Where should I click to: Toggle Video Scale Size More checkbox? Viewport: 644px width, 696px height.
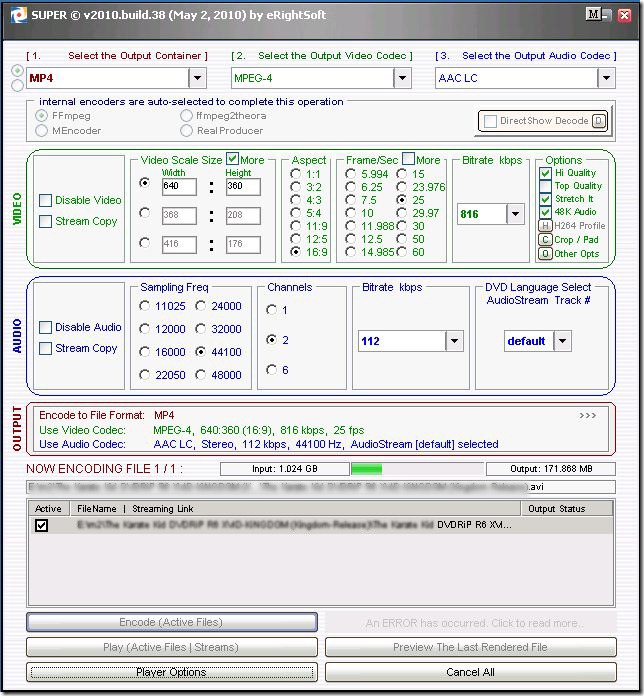[232, 158]
